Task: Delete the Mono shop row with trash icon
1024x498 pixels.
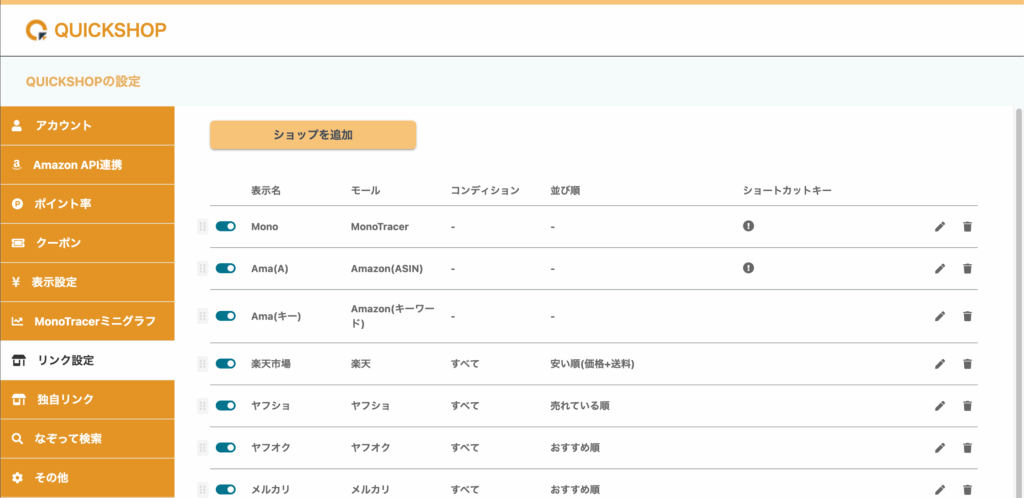Action: [x=967, y=226]
